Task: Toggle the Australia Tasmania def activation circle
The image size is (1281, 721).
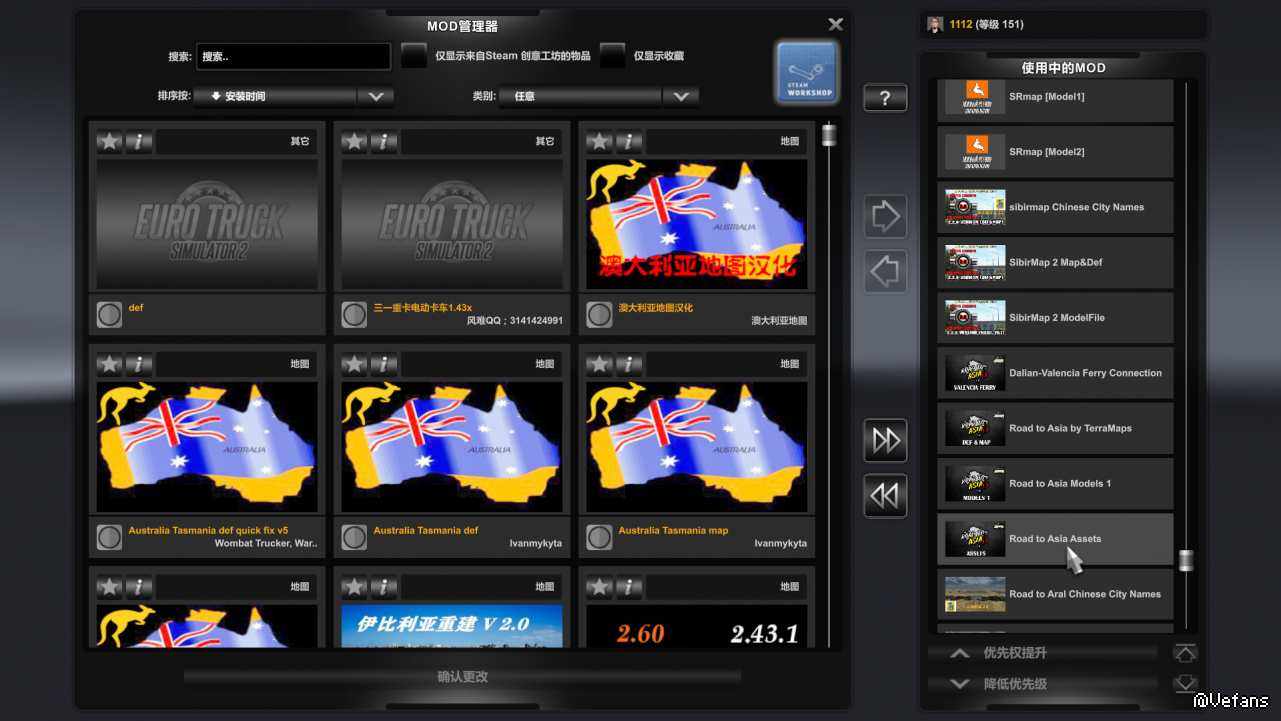Action: point(354,537)
